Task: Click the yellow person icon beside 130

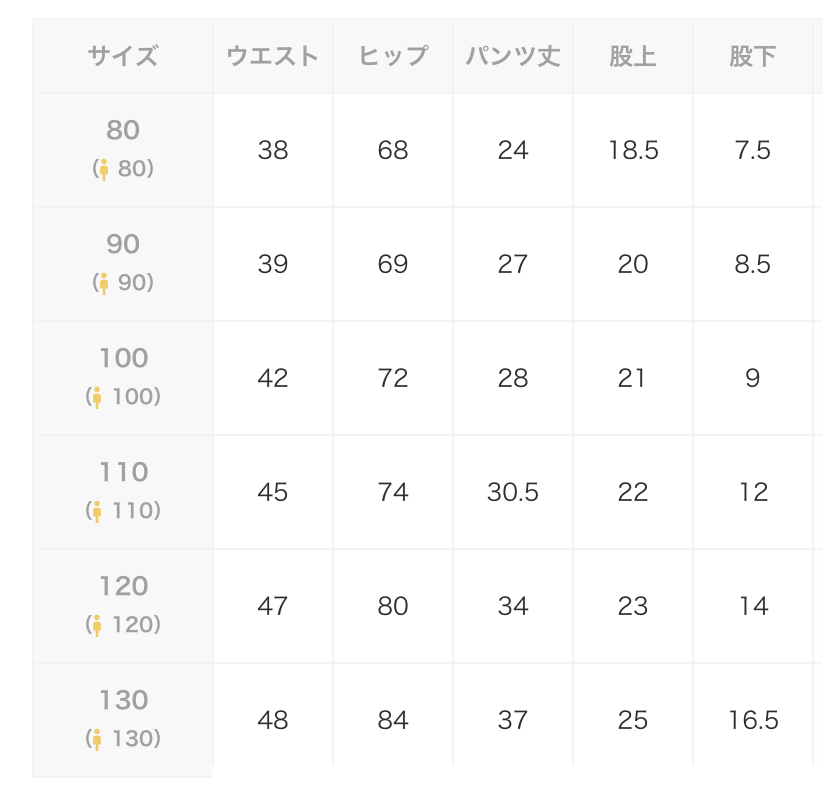Action: 97,739
